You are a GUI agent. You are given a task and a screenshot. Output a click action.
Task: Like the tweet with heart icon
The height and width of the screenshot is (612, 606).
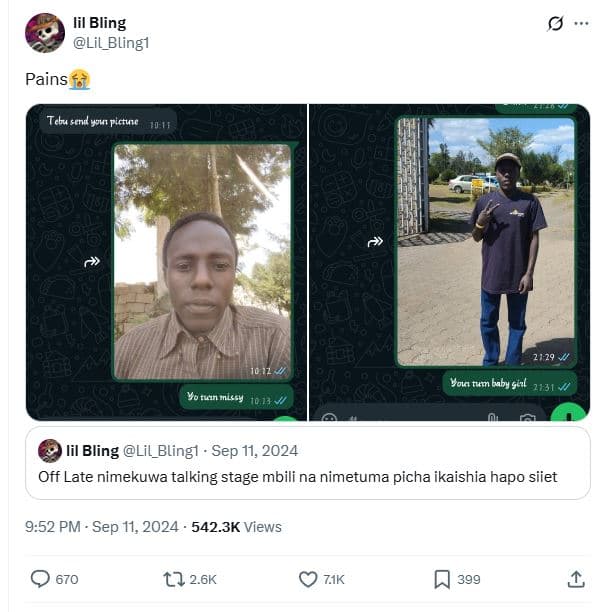click(309, 579)
